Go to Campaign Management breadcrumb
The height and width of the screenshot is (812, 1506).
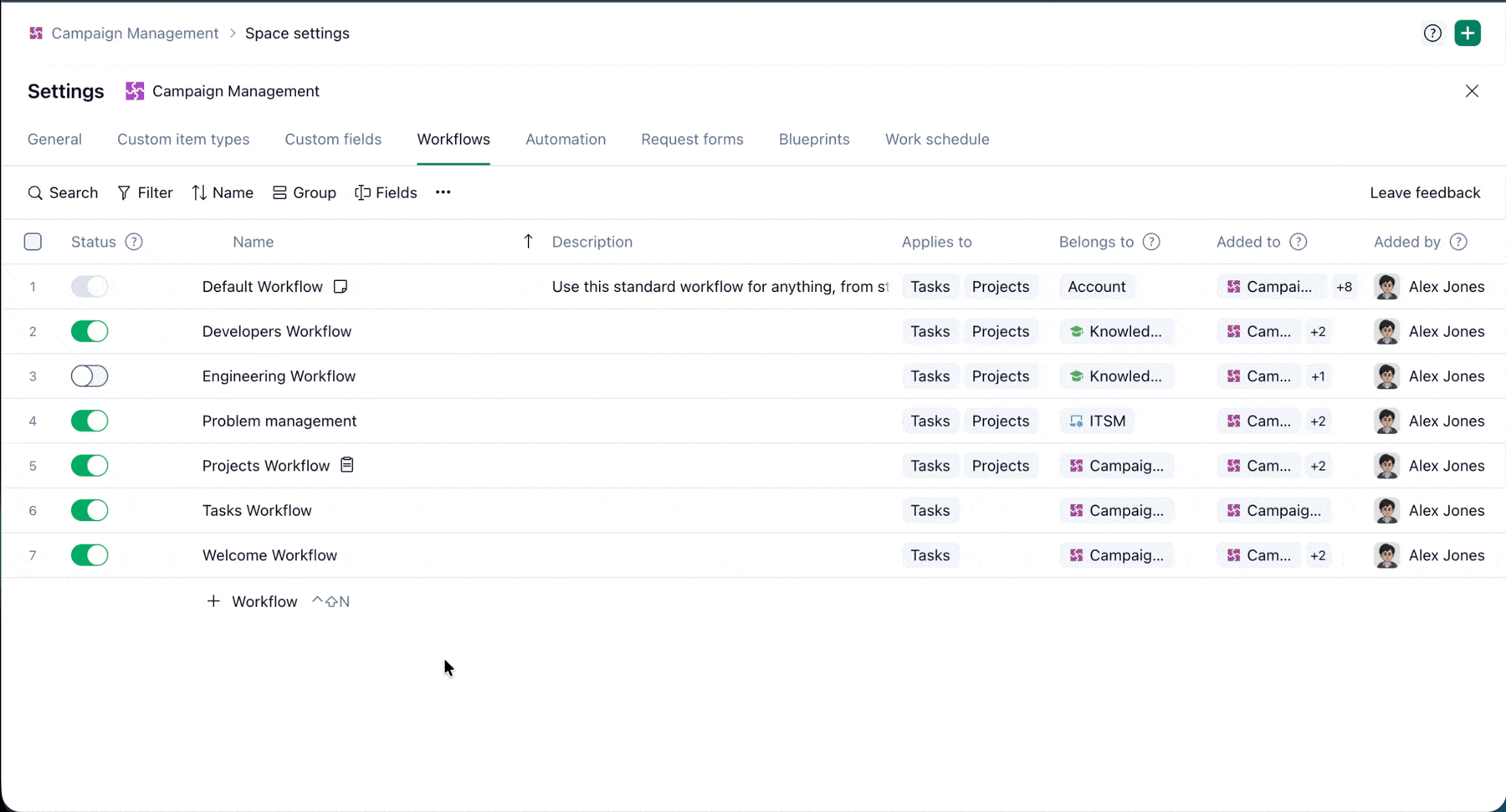(134, 33)
